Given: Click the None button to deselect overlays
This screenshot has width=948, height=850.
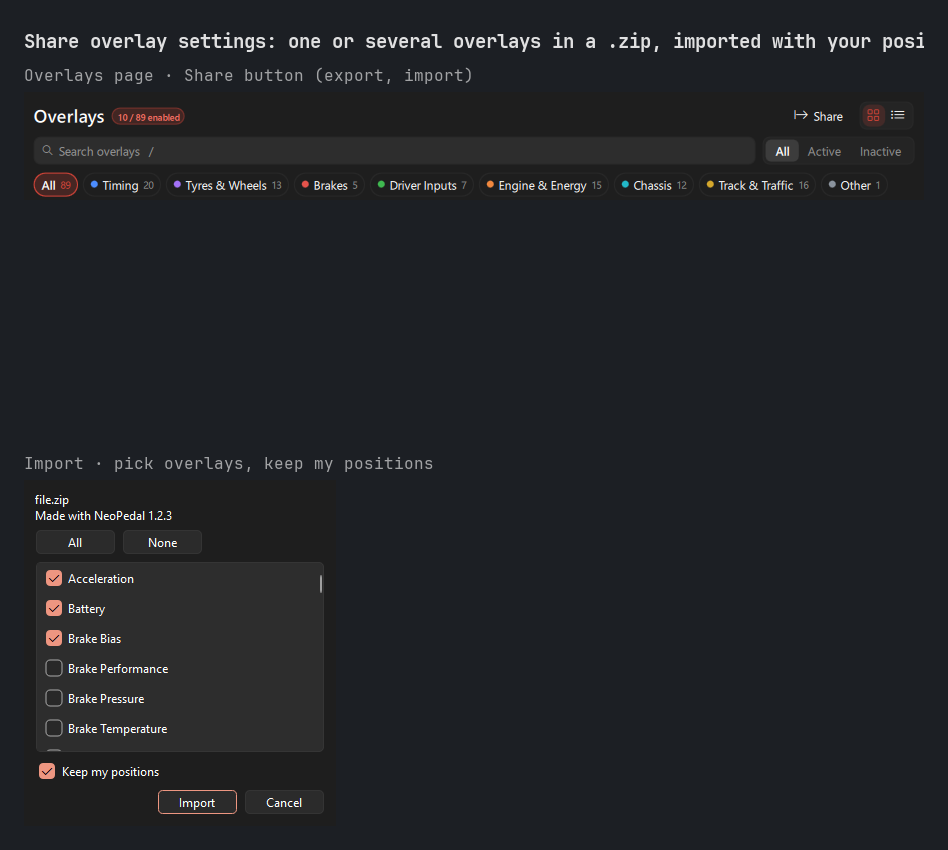Looking at the screenshot, I should click(163, 542).
